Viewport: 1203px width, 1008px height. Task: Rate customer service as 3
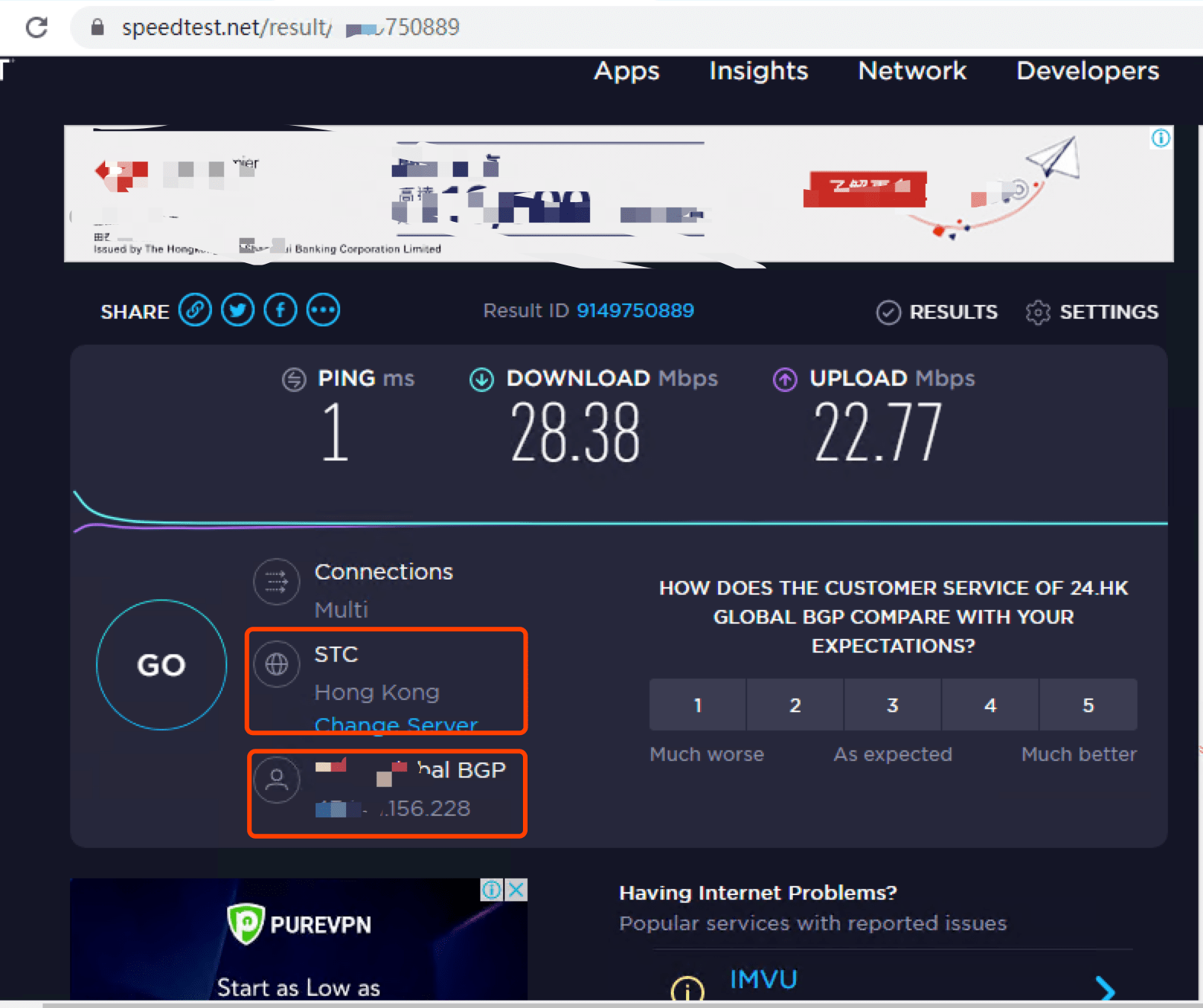(x=893, y=705)
